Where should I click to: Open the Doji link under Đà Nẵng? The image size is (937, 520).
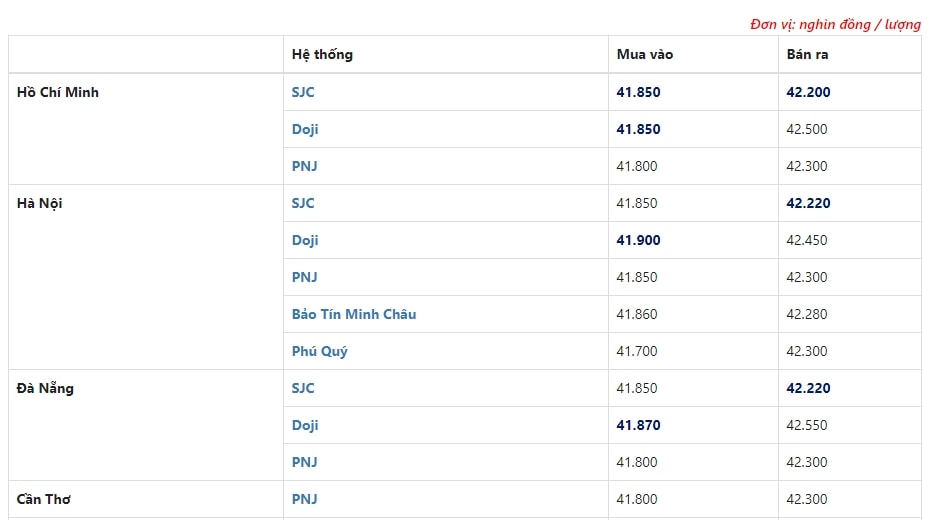[x=305, y=426]
